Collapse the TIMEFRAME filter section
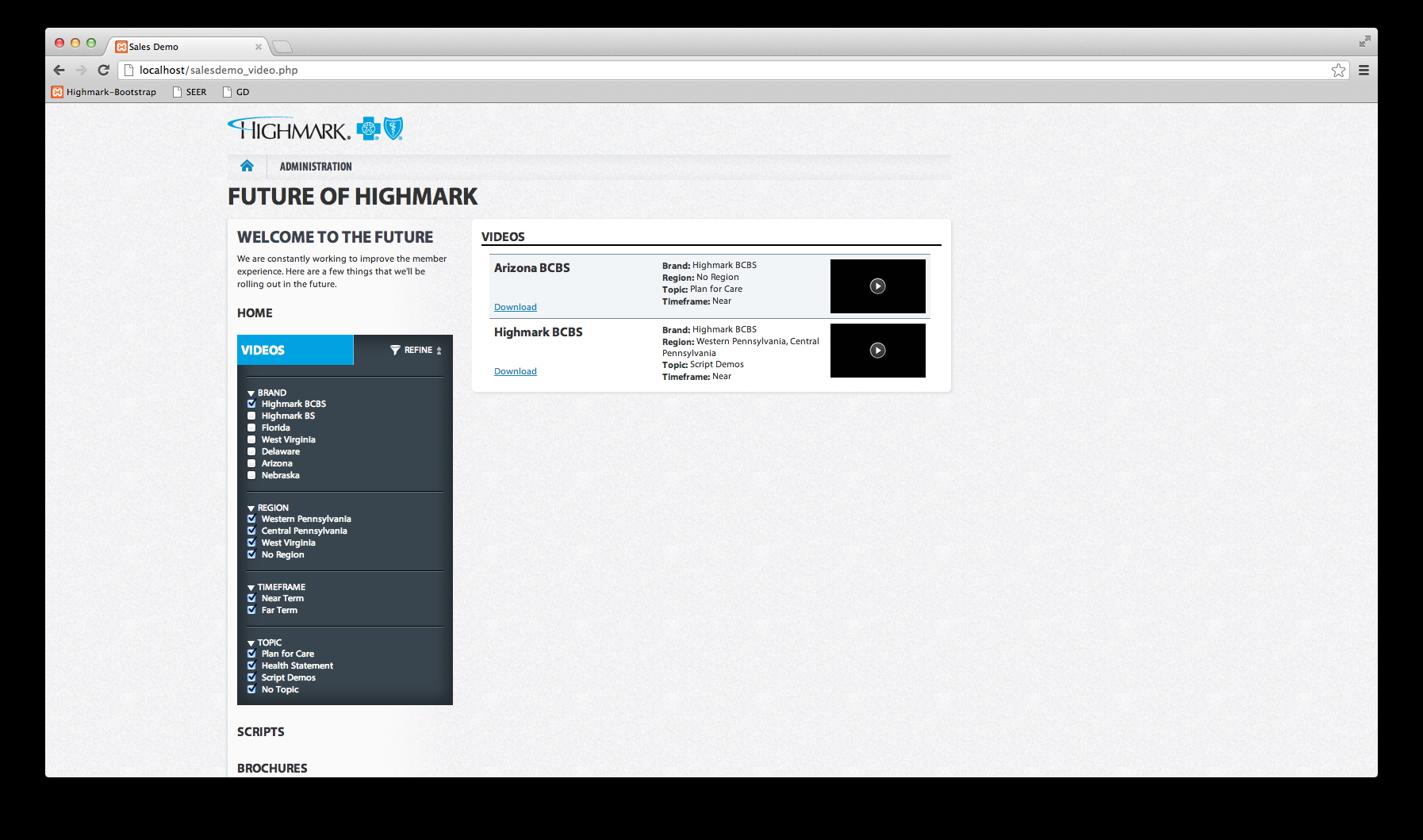This screenshot has height=840, width=1423. 276,587
